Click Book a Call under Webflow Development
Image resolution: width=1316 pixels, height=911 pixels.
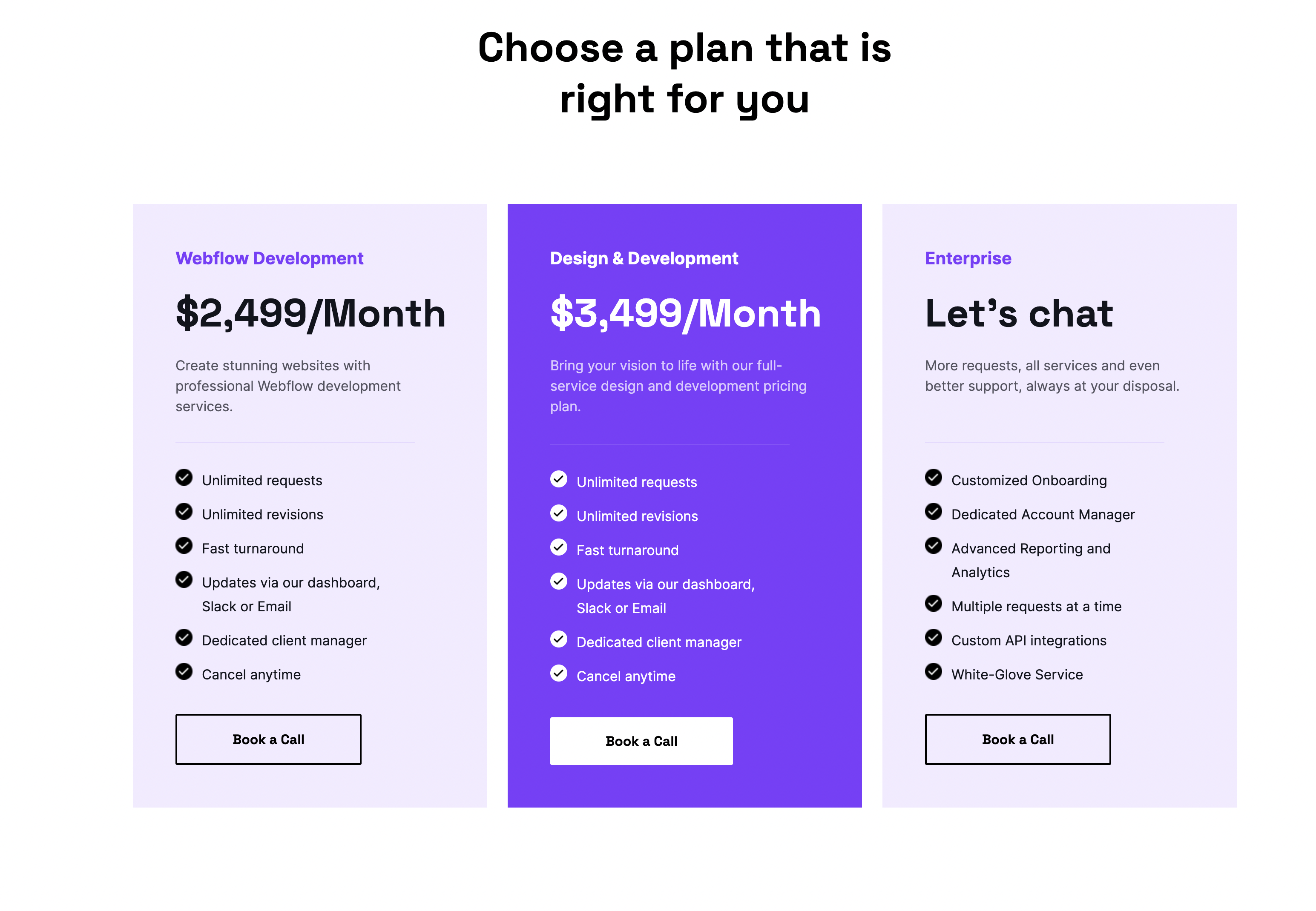[268, 739]
